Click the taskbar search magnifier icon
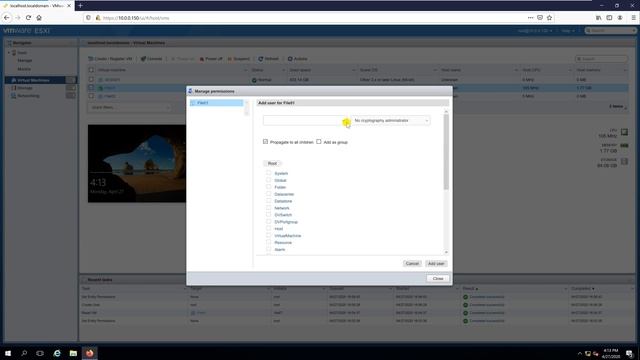This screenshot has height=360, width=640. click(x=24, y=353)
